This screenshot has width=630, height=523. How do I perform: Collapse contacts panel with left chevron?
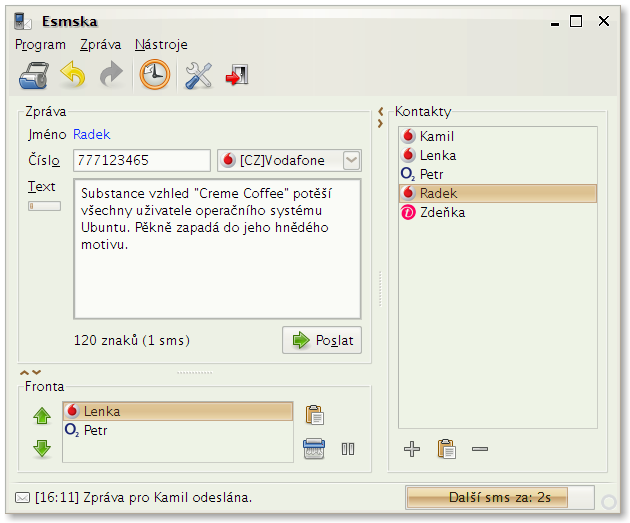click(x=380, y=111)
